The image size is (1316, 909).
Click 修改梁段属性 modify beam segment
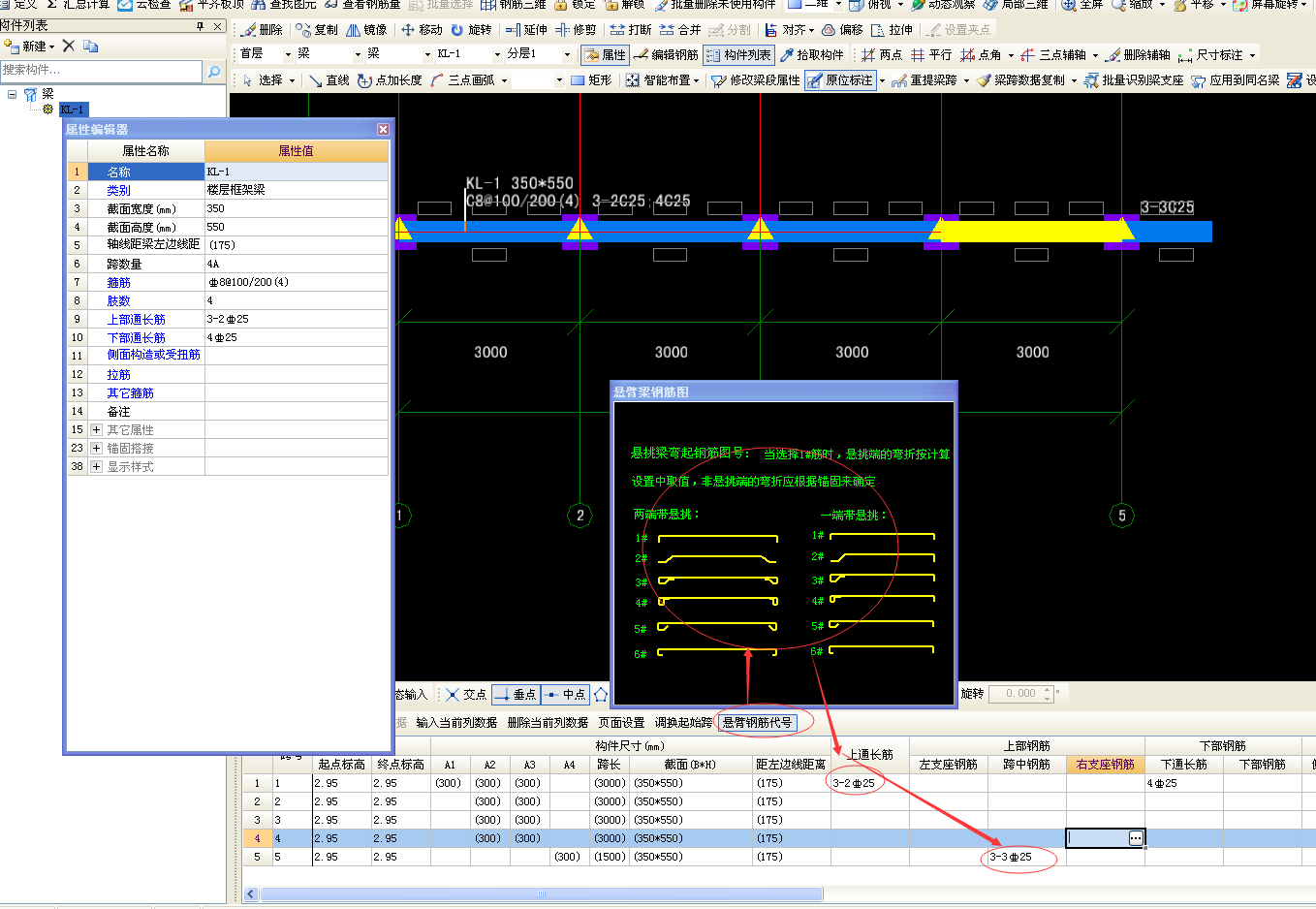756,80
